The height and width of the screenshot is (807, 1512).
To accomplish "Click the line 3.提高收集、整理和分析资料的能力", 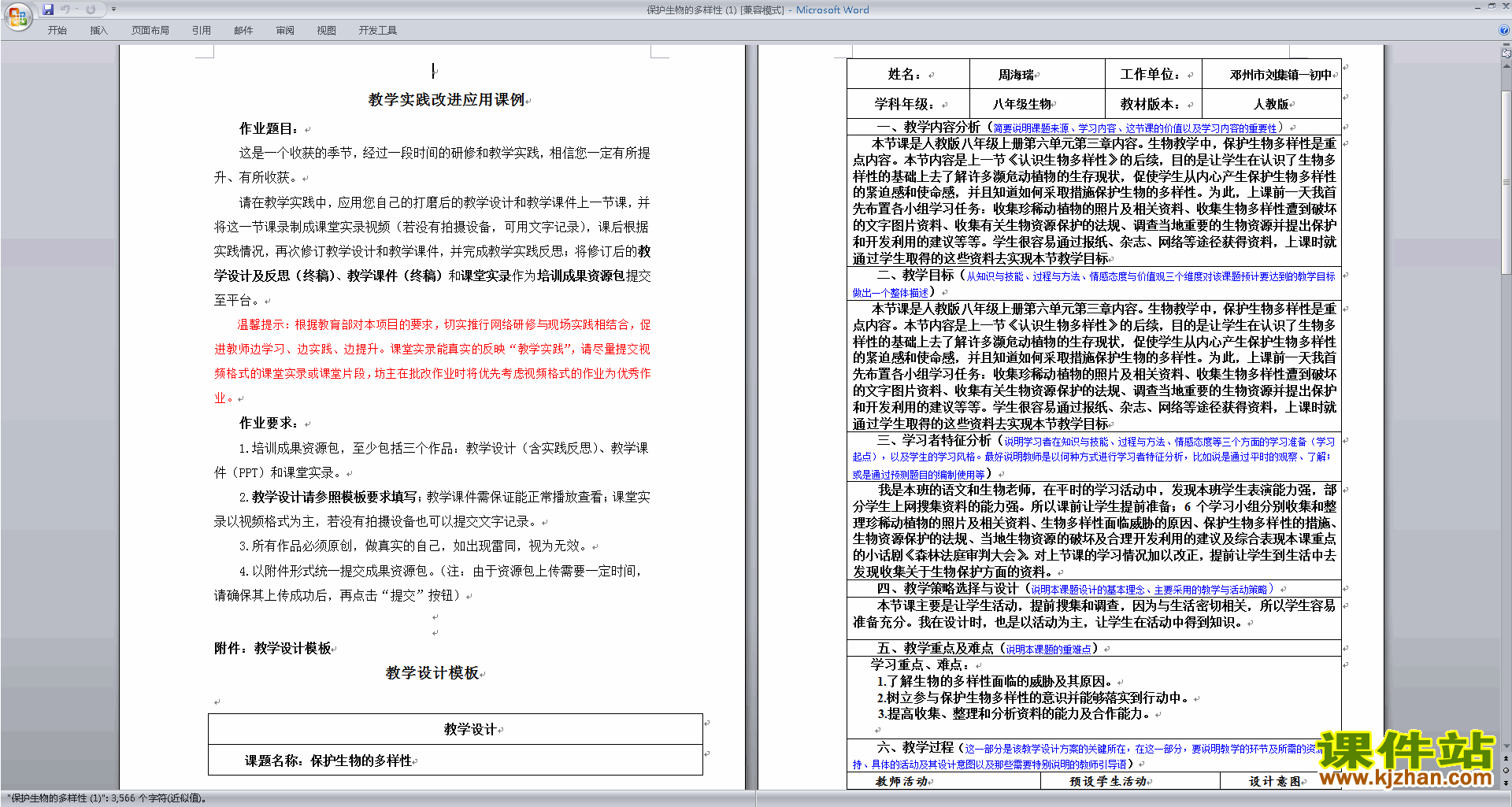I will tap(1014, 713).
